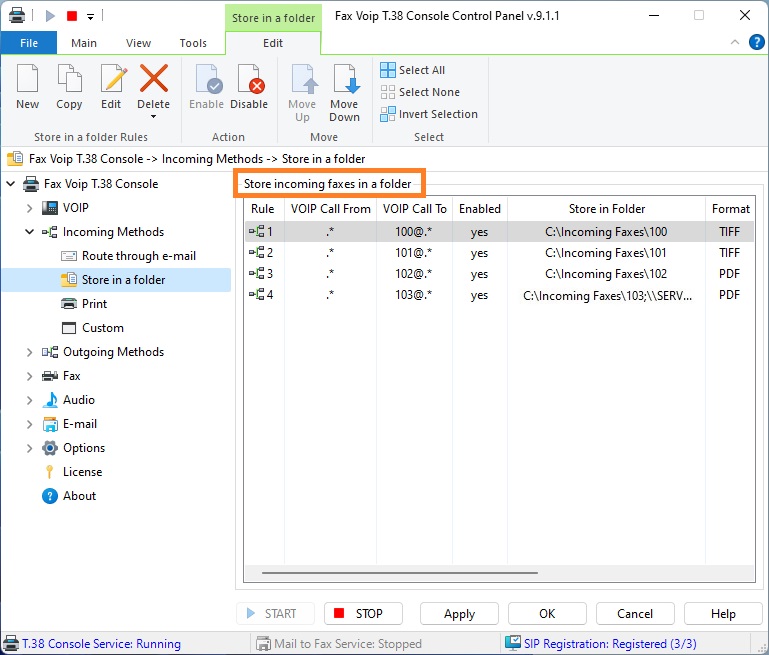The image size is (769, 655).
Task: Collapse the Incoming Methods tree node
Action: (x=29, y=232)
